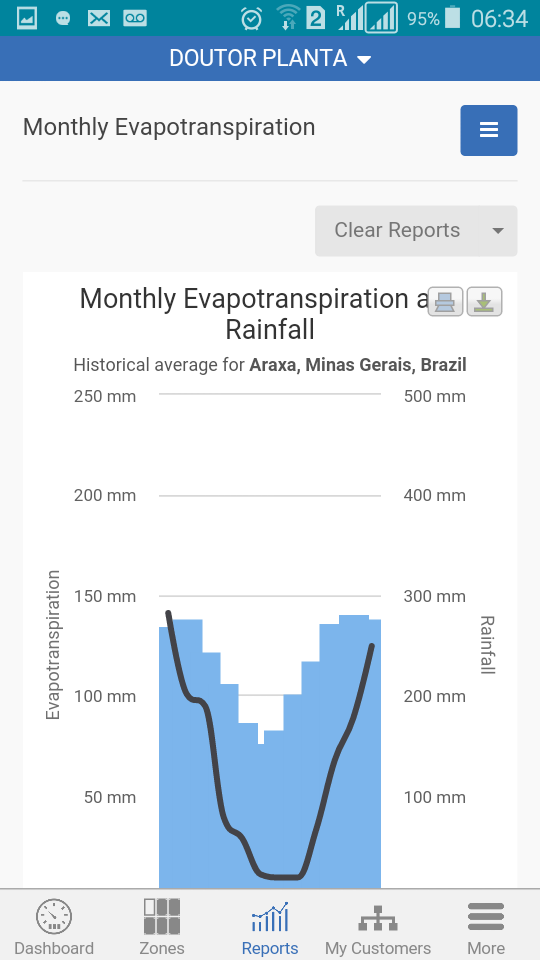Image resolution: width=540 pixels, height=960 pixels.
Task: Open My Customers hierarchy icon
Action: coord(378,918)
